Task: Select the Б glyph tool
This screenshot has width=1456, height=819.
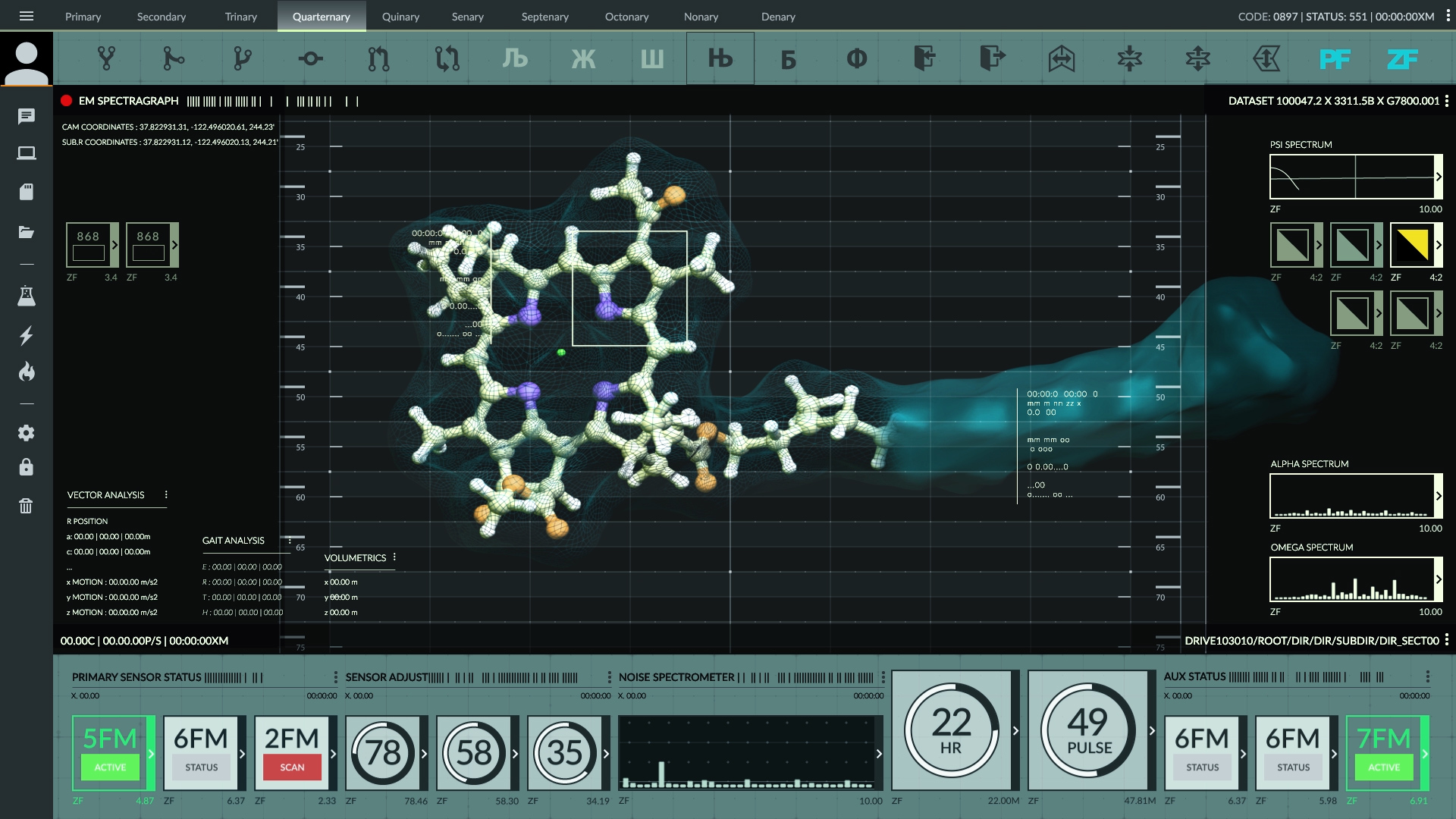Action: tap(789, 58)
